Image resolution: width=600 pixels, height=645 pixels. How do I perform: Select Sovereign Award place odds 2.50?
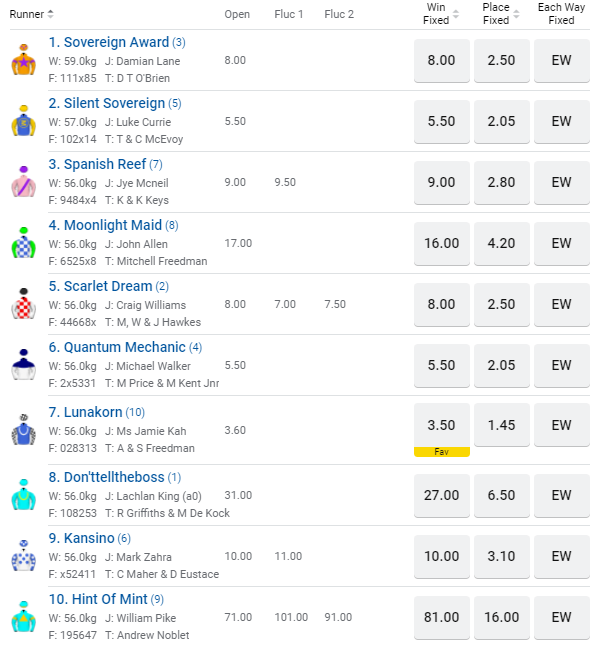(501, 60)
